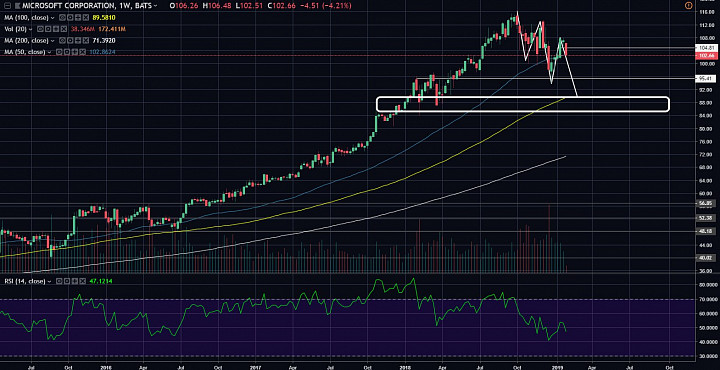Click the icon just left of the MA (200) remove X
The image size is (720, 370).
tap(78, 40)
